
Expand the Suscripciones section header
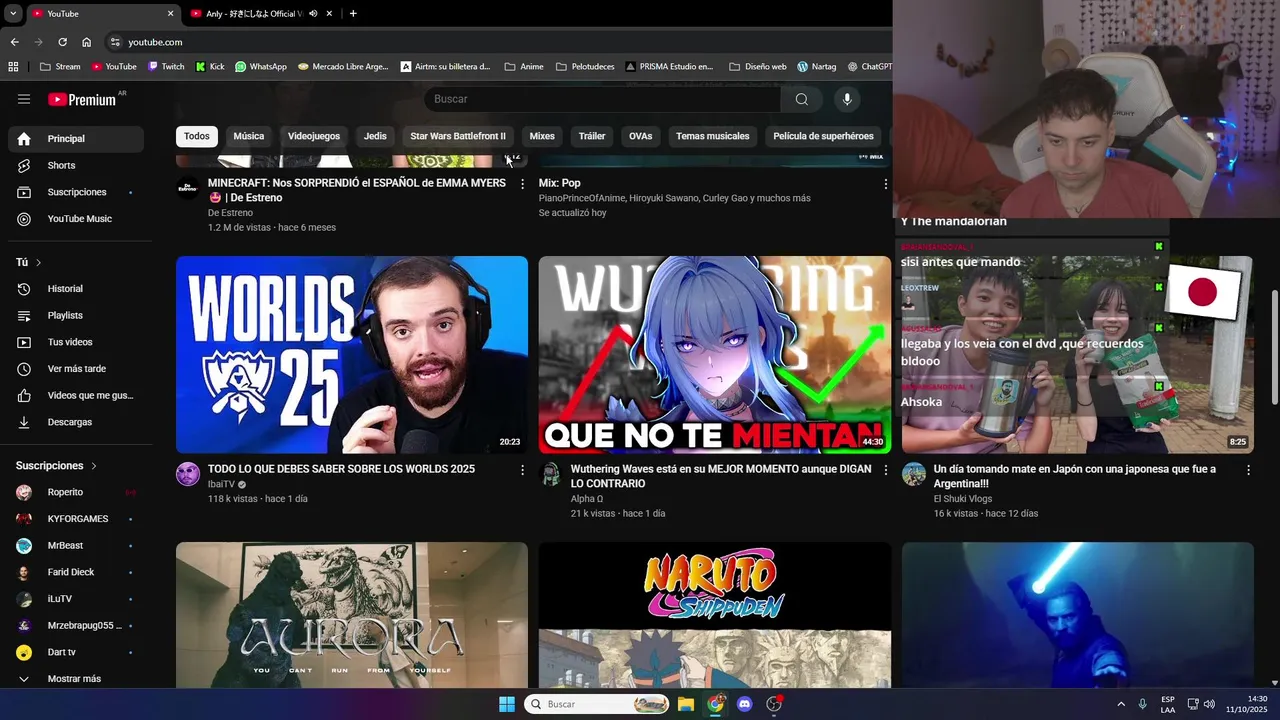point(57,466)
